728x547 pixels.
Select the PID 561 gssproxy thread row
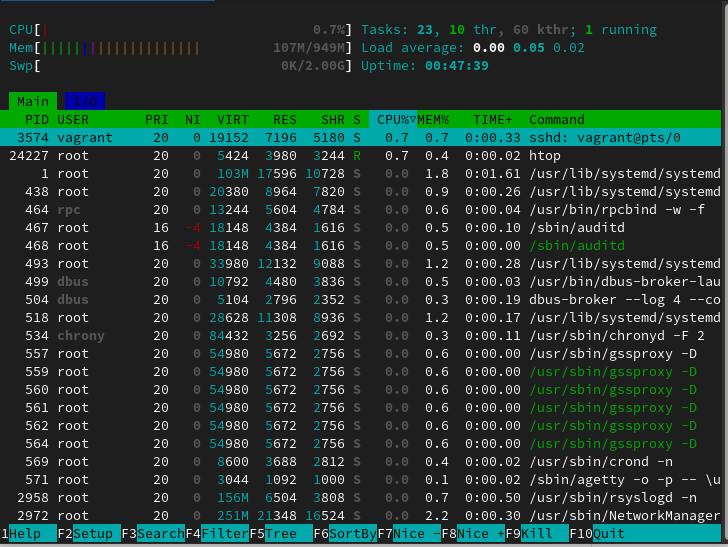[360, 408]
